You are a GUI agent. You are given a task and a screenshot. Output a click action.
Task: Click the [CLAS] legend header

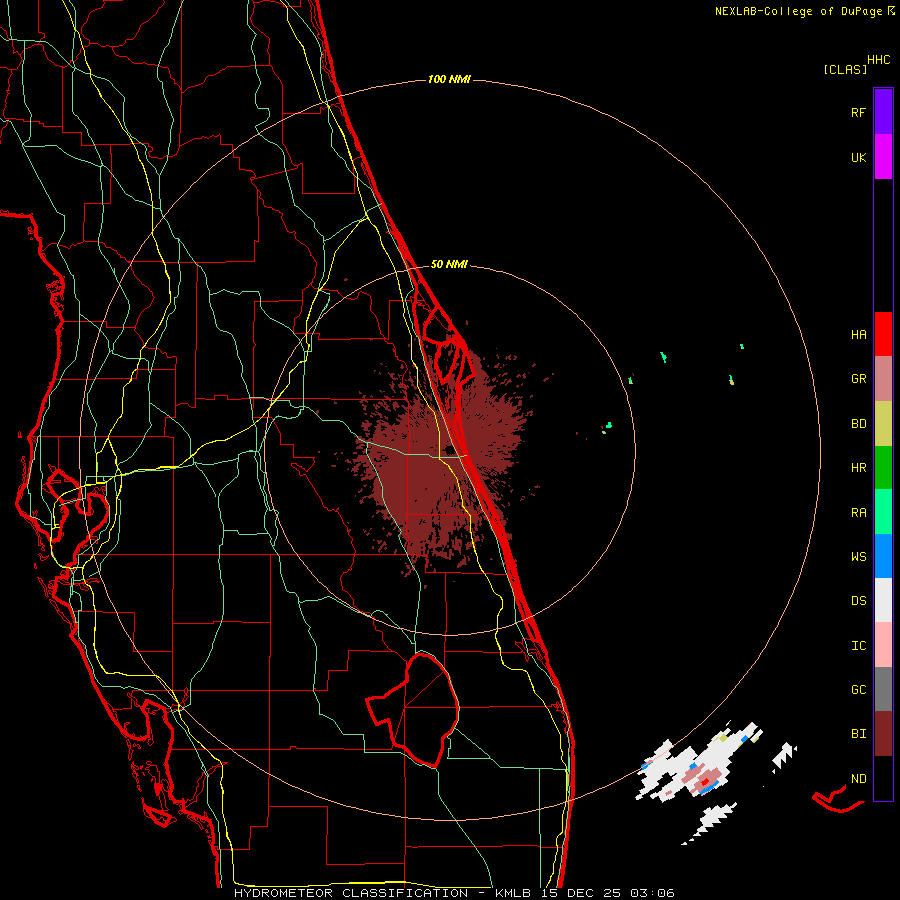(x=845, y=70)
